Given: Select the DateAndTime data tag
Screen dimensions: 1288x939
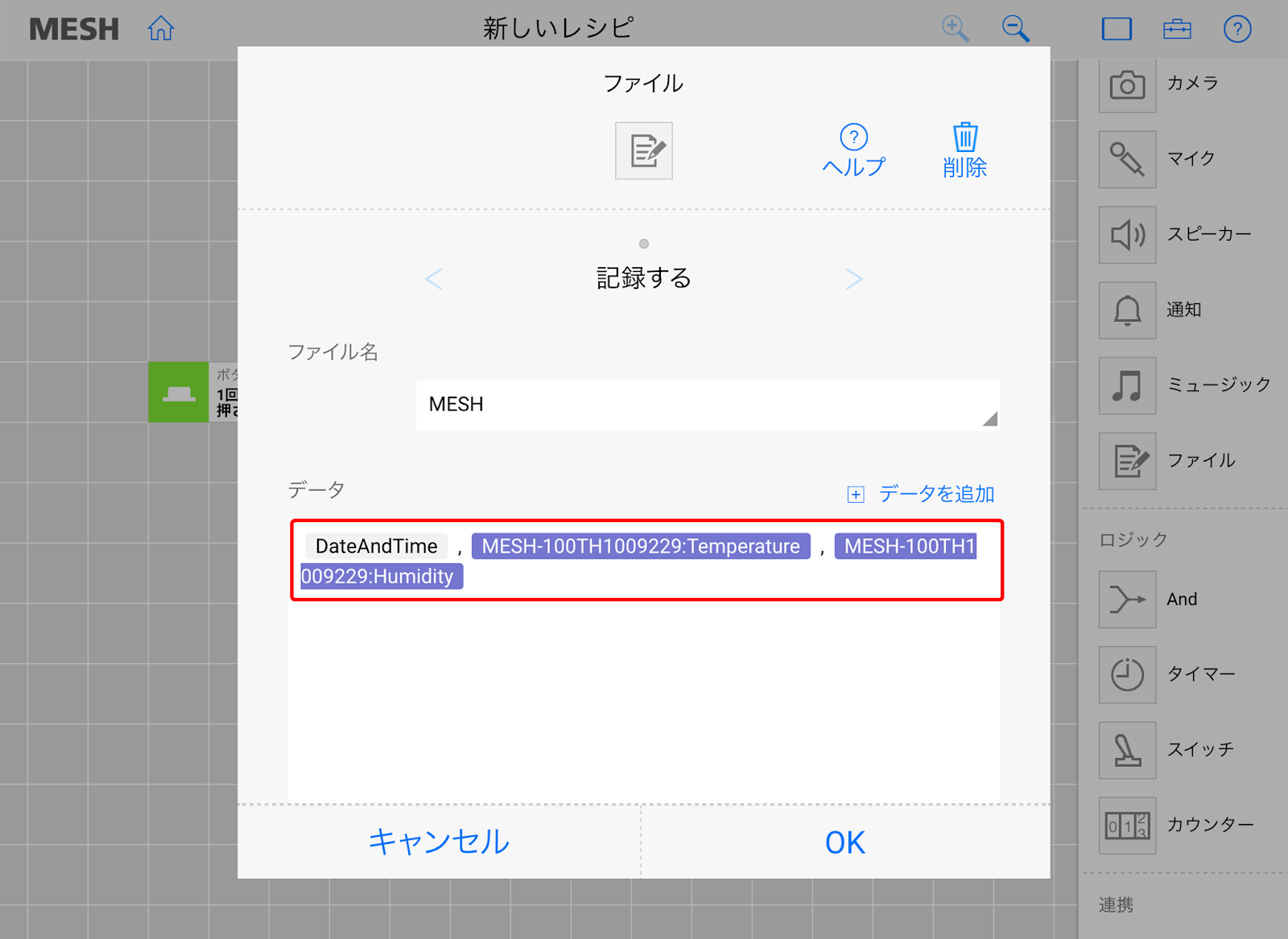Looking at the screenshot, I should 376,546.
